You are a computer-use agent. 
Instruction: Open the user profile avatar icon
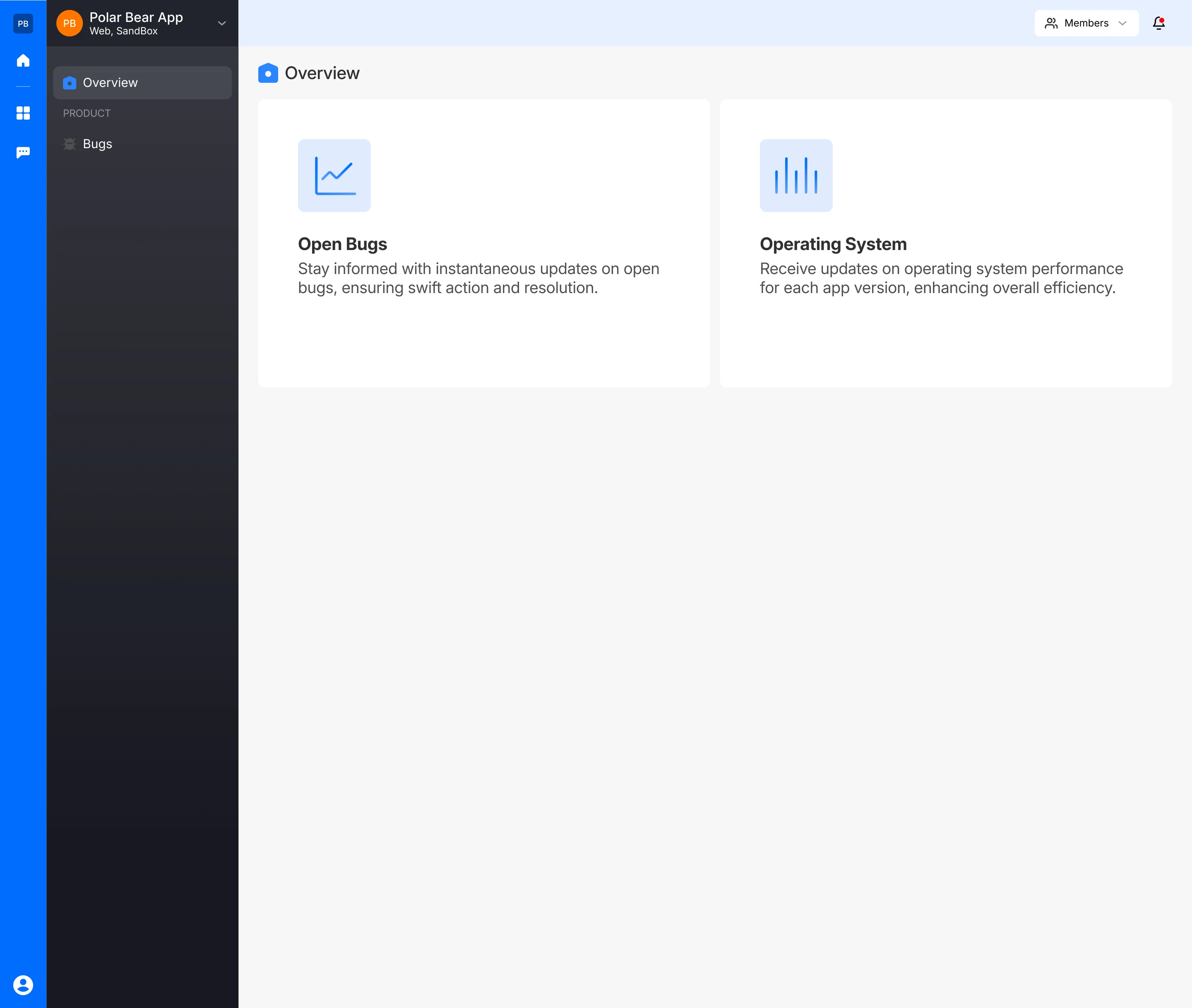pos(23,984)
